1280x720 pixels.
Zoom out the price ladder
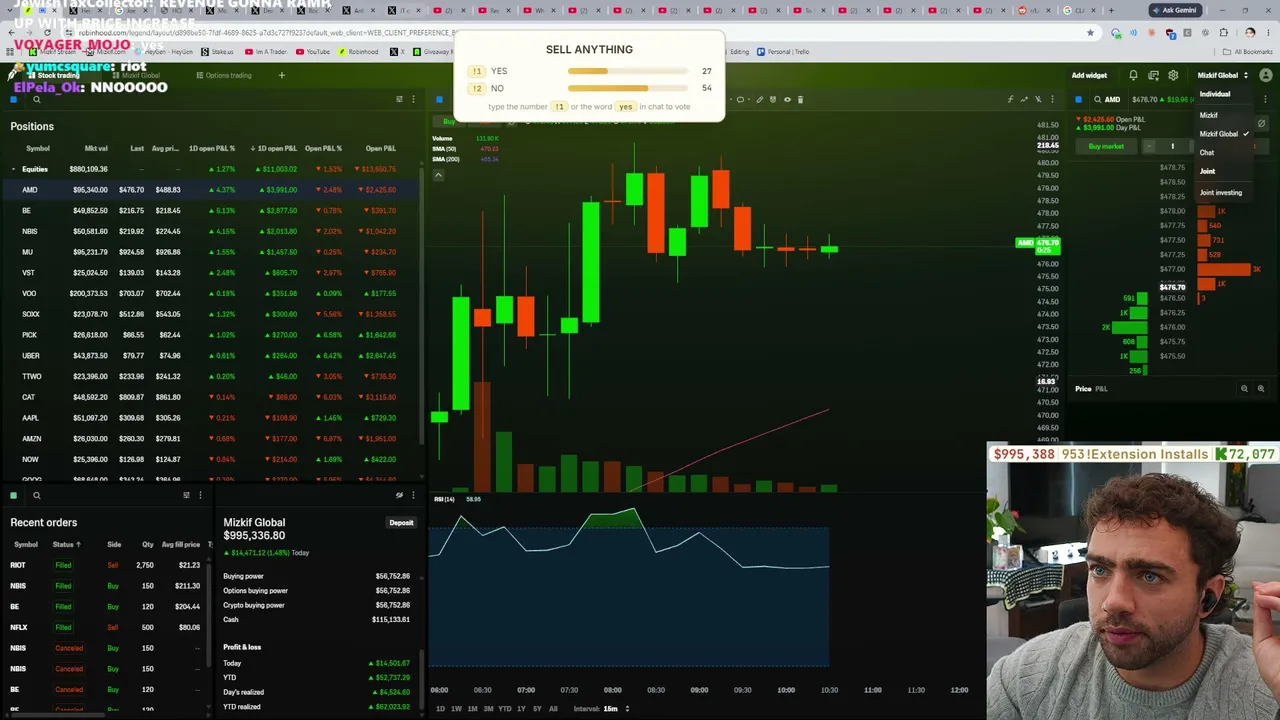coord(1244,389)
